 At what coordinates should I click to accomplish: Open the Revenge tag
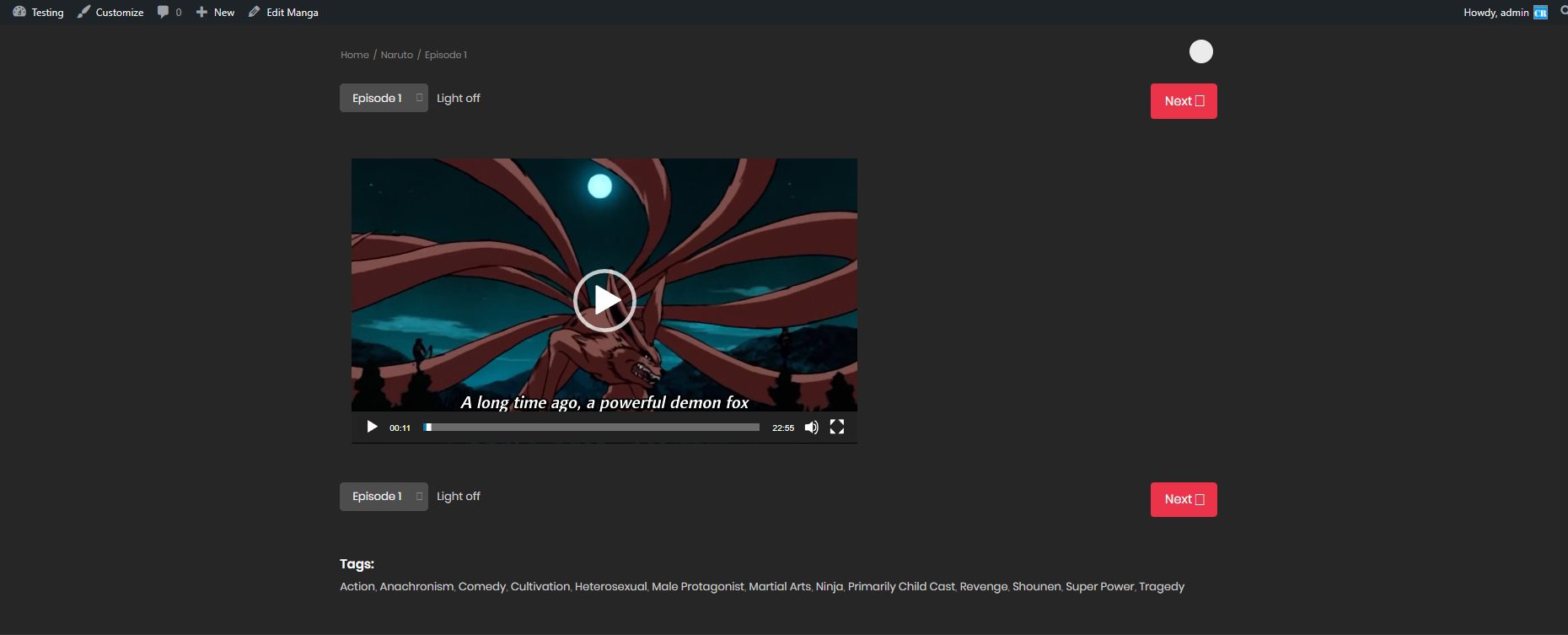coord(984,587)
